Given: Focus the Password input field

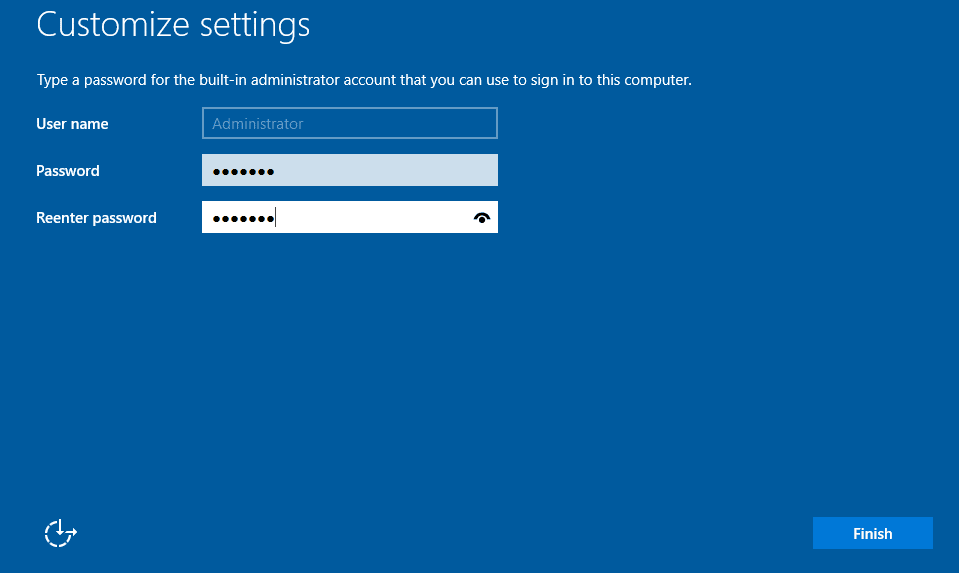Looking at the screenshot, I should 350,170.
